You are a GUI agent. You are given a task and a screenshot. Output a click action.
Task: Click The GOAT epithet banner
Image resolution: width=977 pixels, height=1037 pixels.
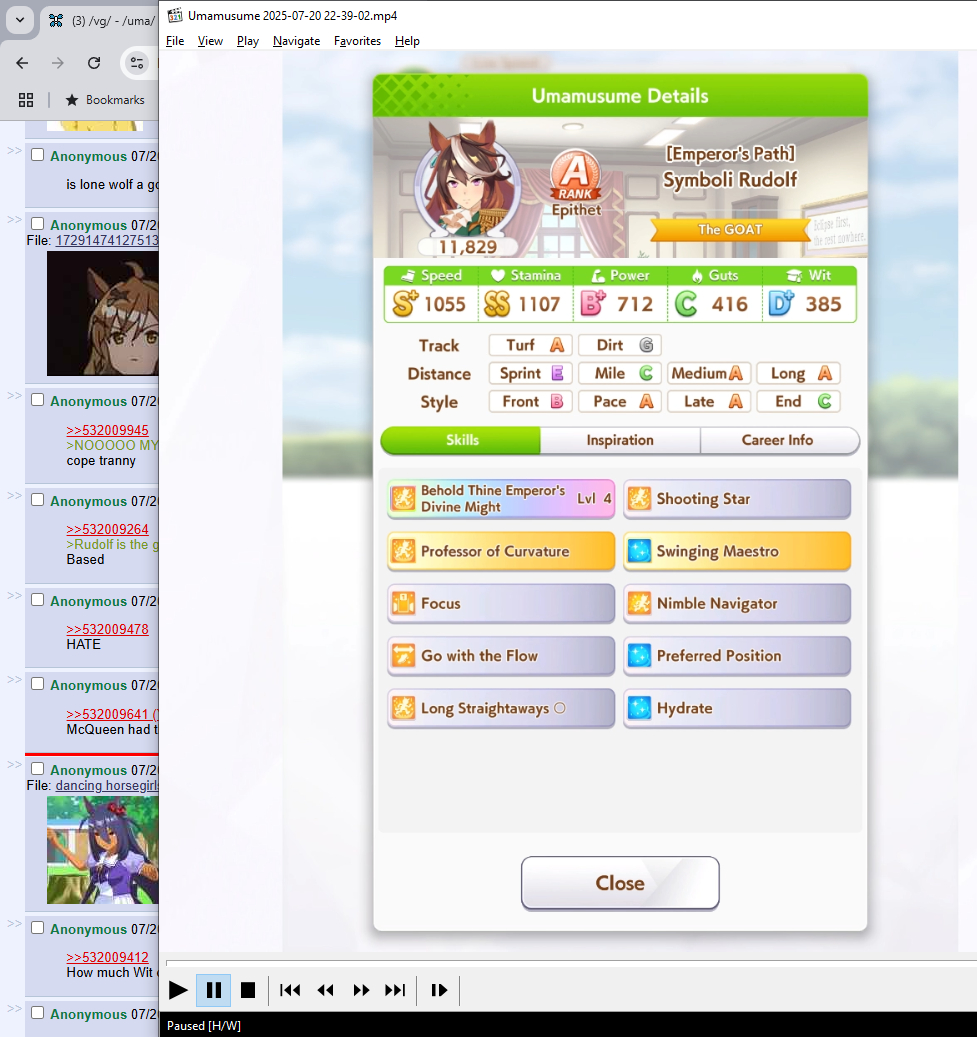(730, 229)
